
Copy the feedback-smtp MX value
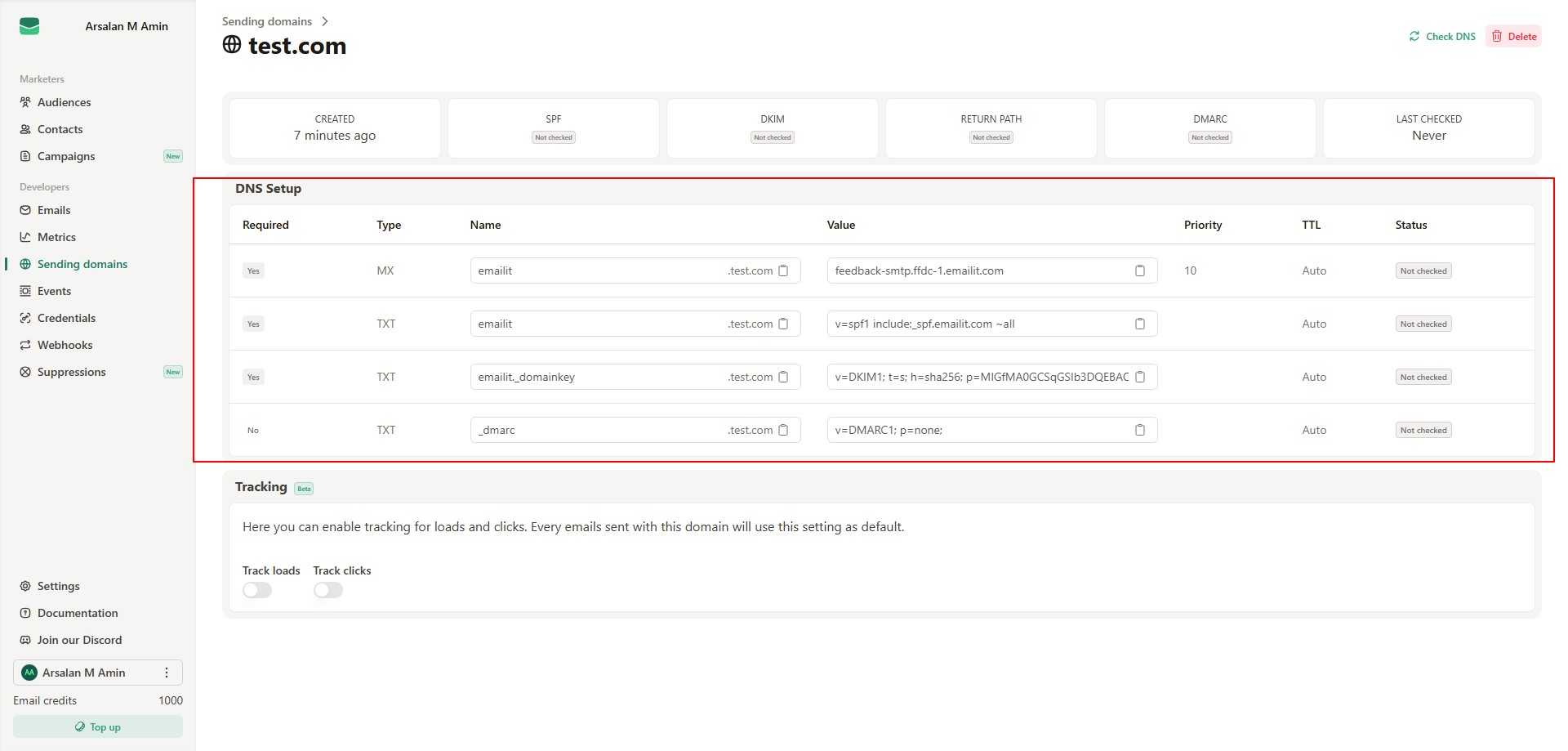click(x=1140, y=270)
